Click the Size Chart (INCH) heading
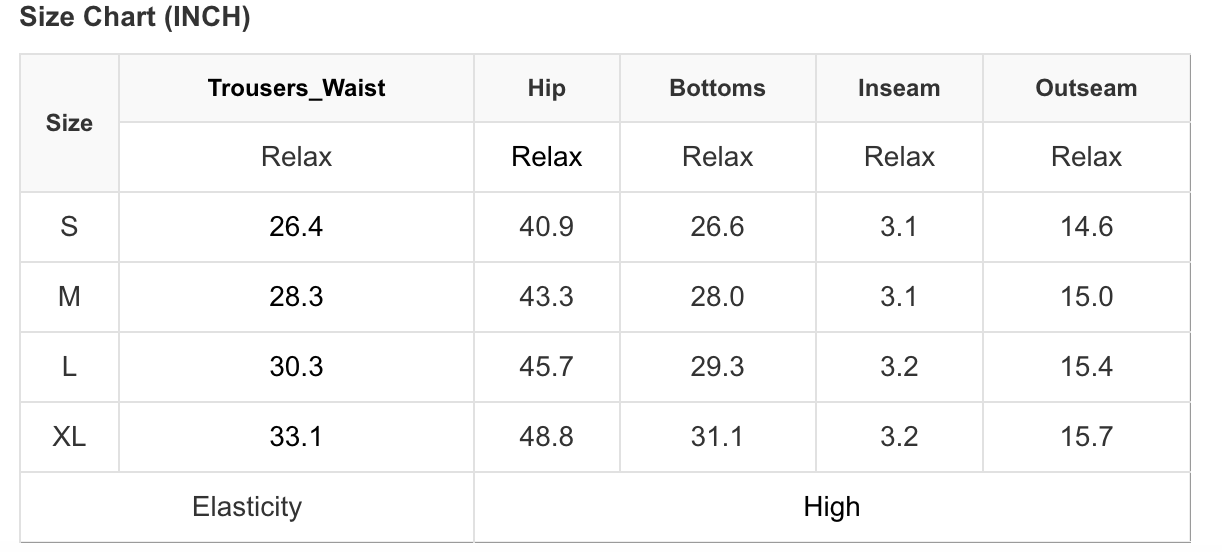1222x552 pixels. (135, 17)
